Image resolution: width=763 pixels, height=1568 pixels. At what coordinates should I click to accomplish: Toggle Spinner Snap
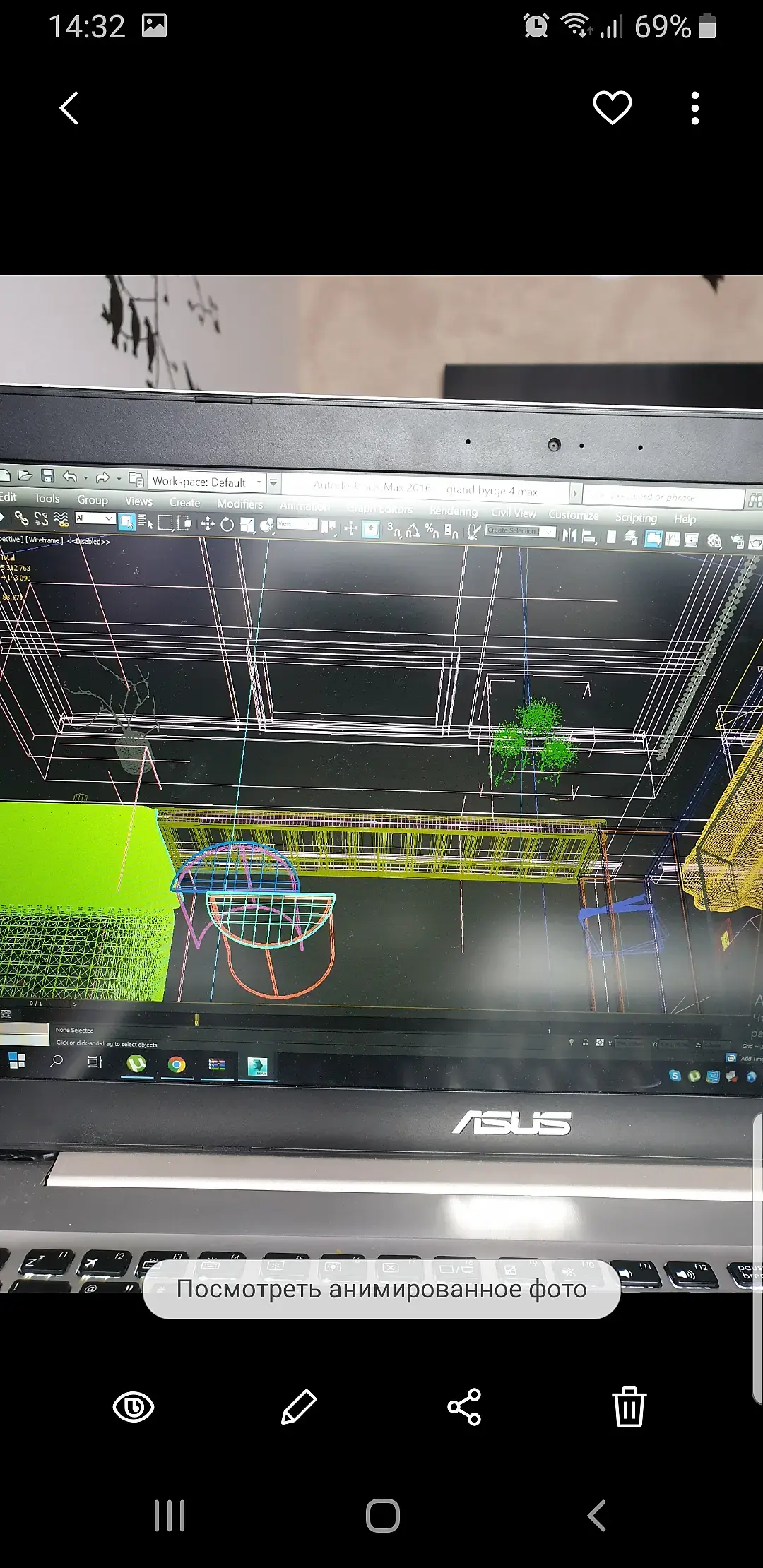click(451, 531)
